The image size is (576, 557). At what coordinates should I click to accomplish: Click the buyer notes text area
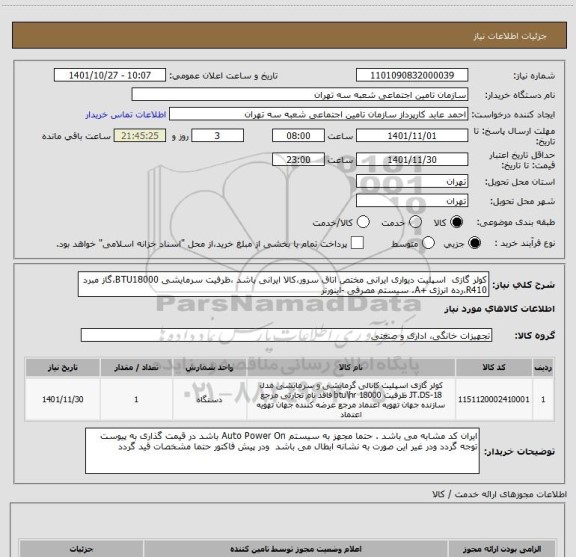click(282, 450)
